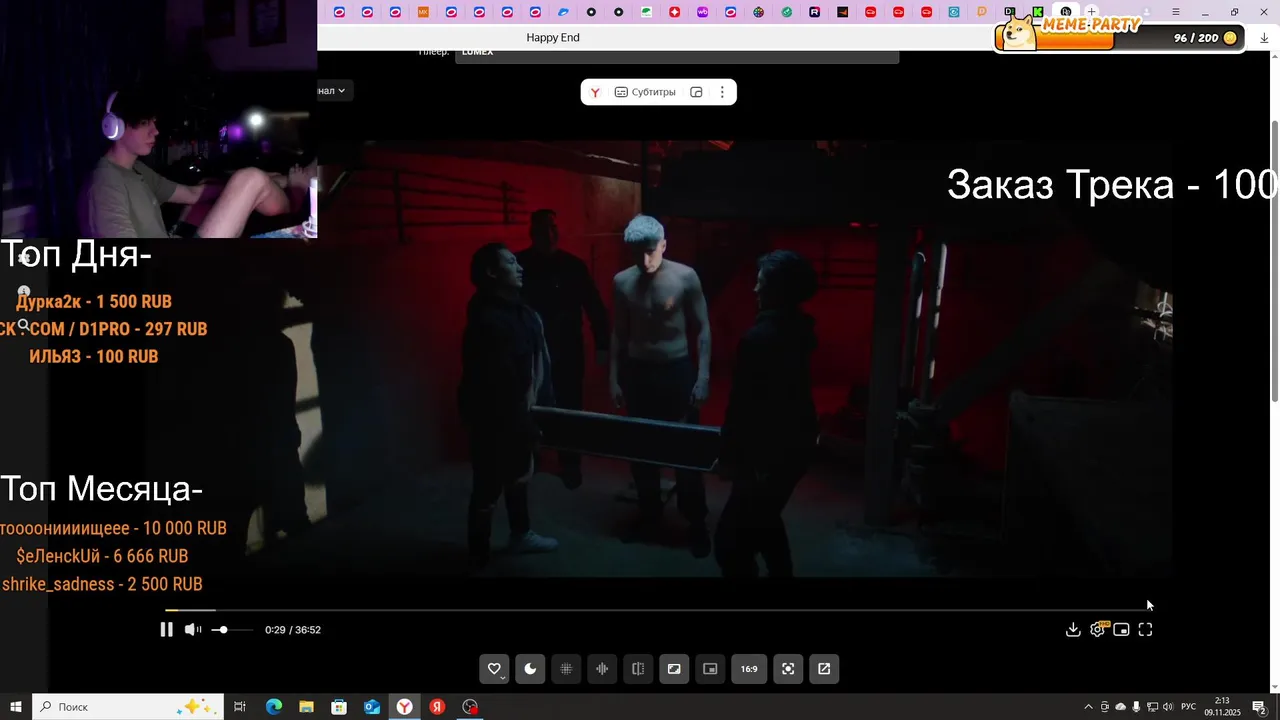This screenshot has height=720, width=1280.
Task: Click the theater resize mode button
Action: pos(674,669)
